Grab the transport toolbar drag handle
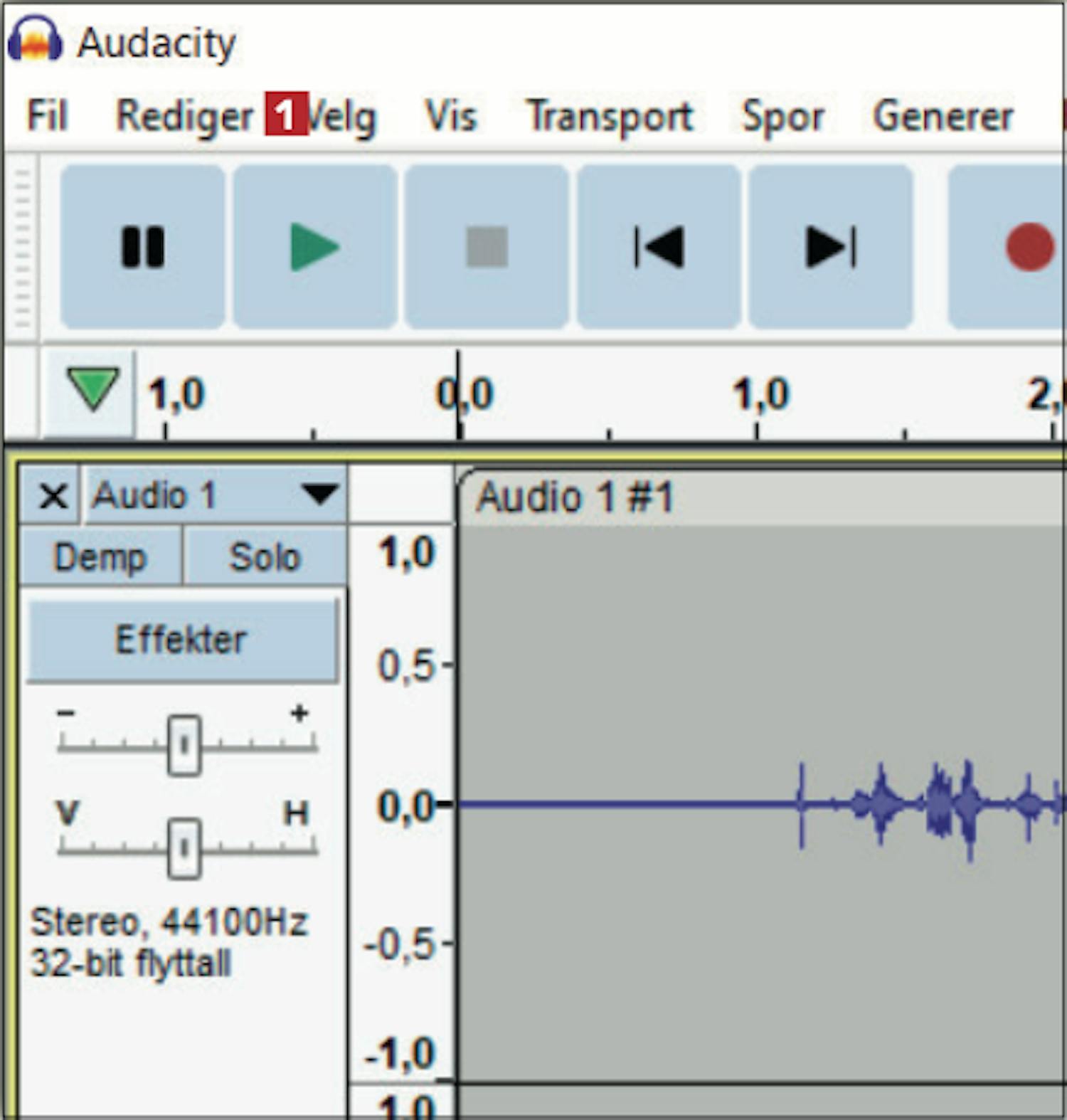This screenshot has height=1120, width=1067. [x=22, y=247]
